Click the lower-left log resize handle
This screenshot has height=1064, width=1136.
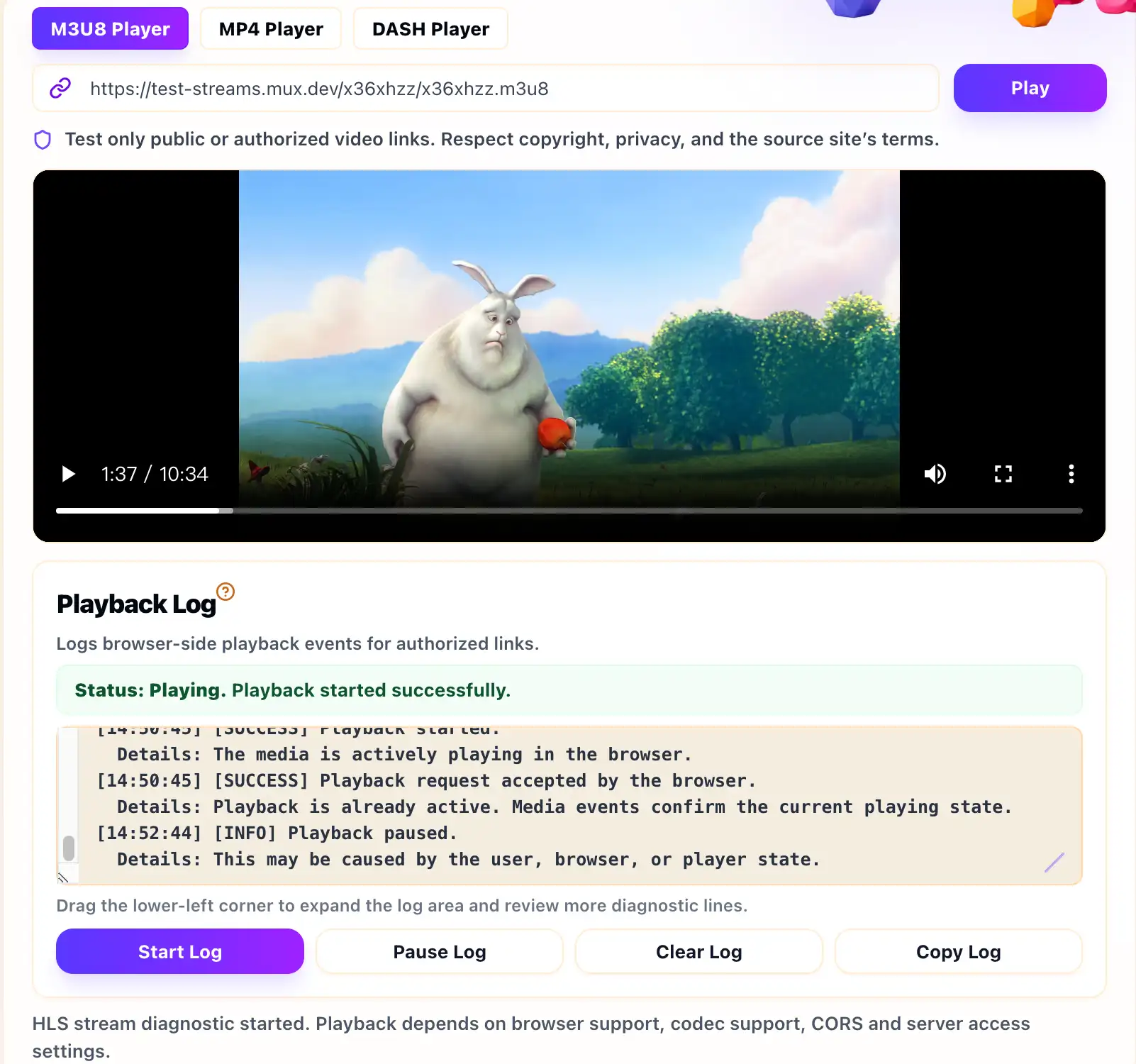pyautogui.click(x=63, y=877)
